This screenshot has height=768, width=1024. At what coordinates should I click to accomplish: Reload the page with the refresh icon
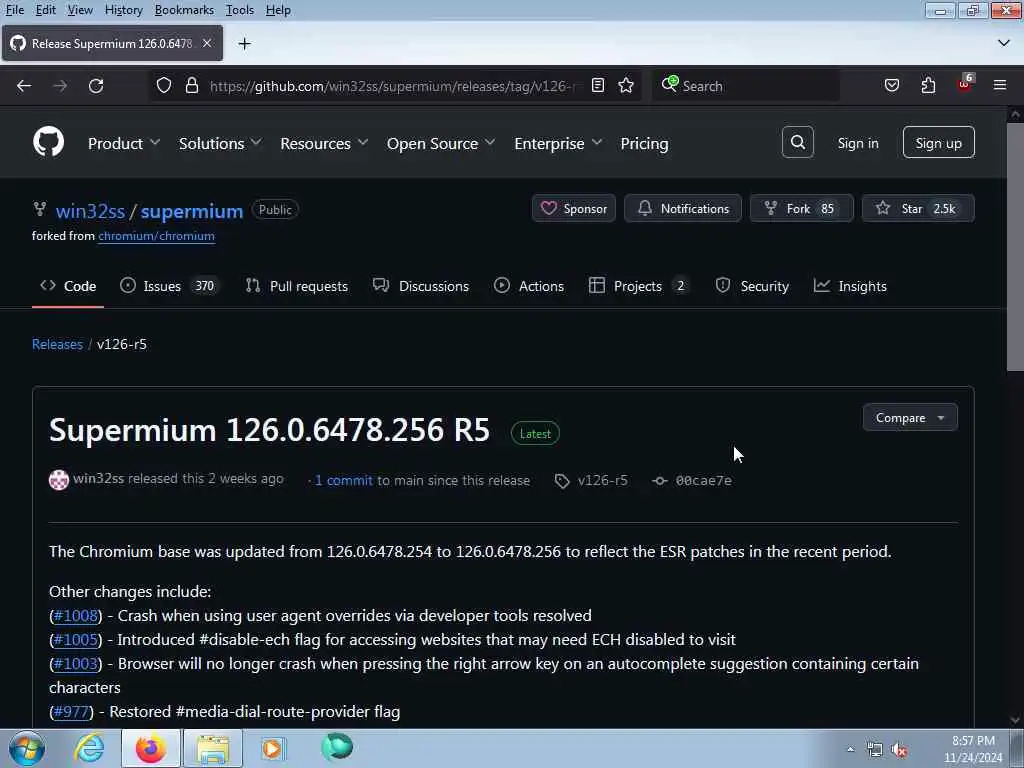point(96,86)
